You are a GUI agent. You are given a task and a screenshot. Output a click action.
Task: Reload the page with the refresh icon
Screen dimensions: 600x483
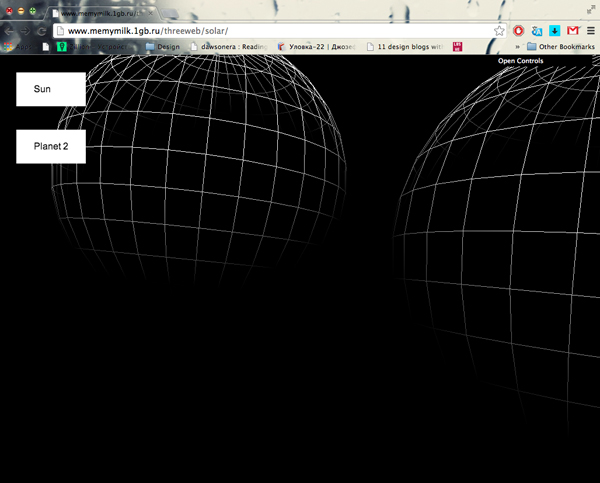click(x=41, y=31)
